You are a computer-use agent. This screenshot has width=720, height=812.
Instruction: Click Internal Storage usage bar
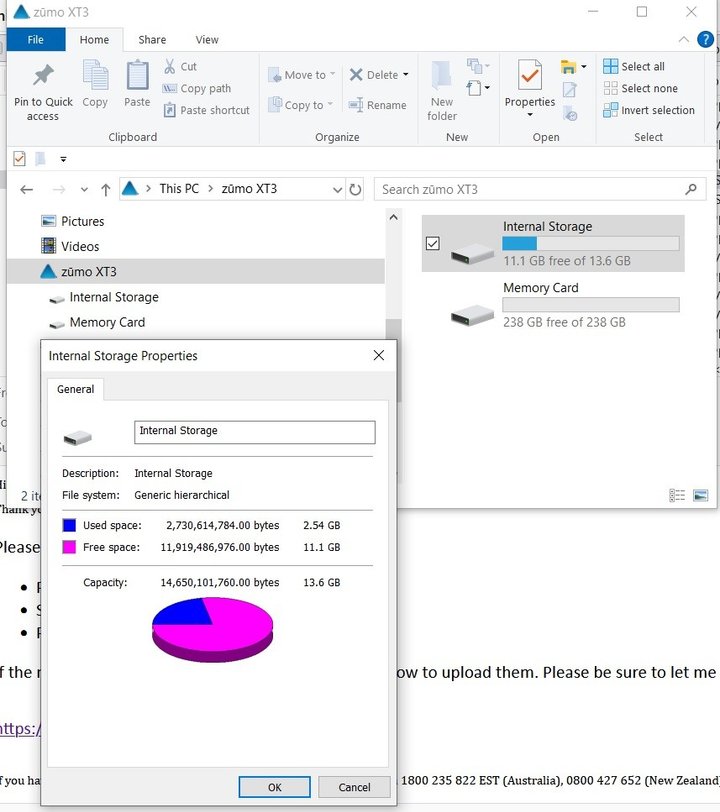(x=591, y=243)
